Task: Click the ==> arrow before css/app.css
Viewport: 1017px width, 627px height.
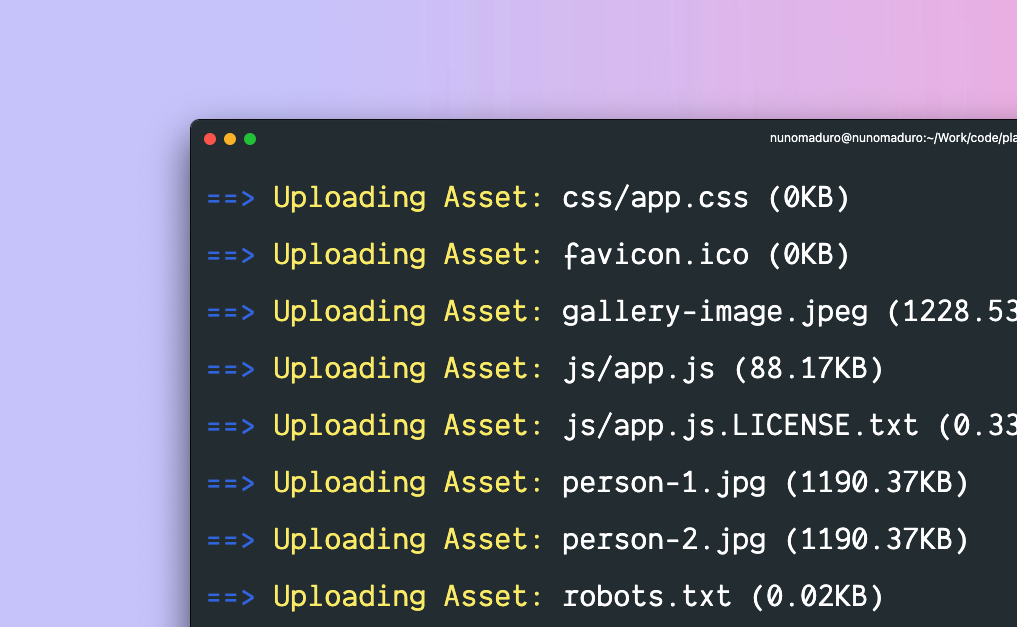Action: [231, 198]
